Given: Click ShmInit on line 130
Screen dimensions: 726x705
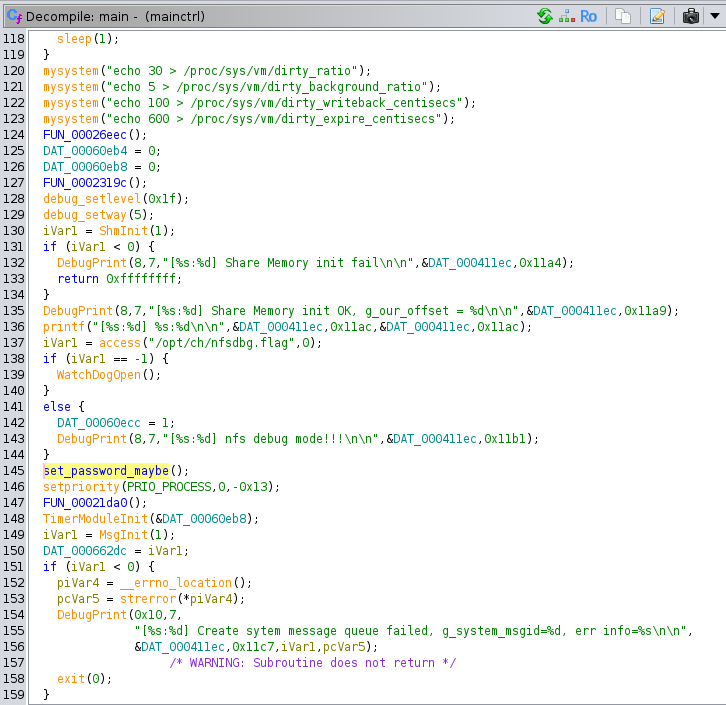Looking at the screenshot, I should [123, 231].
